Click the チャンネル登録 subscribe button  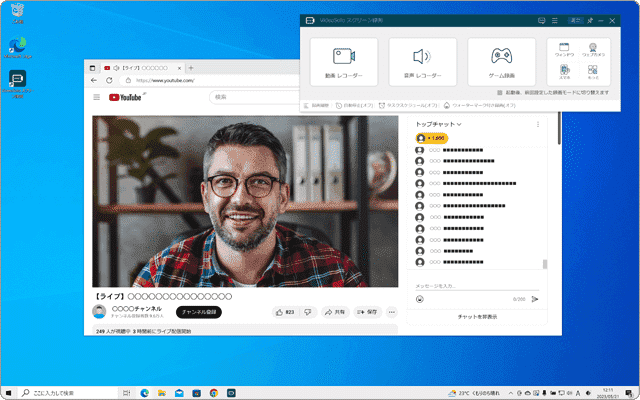coord(199,312)
